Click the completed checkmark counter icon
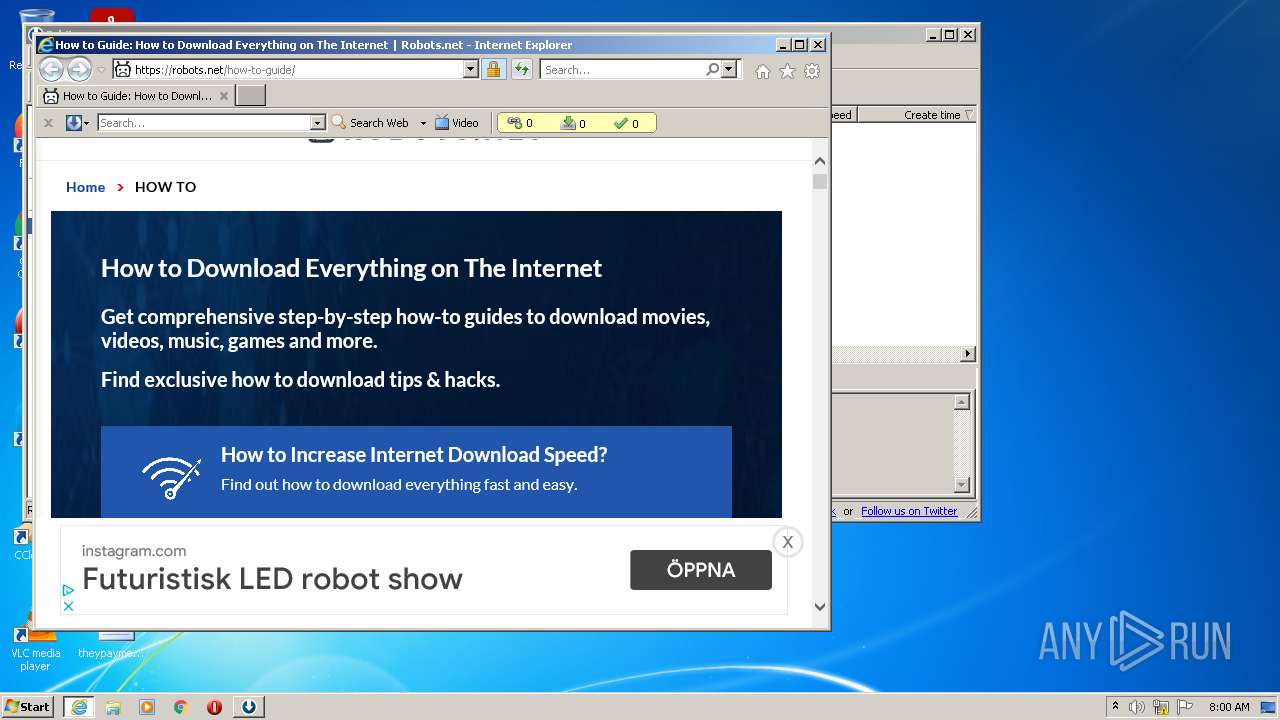Screen dimensions: 1280x720 [621, 123]
